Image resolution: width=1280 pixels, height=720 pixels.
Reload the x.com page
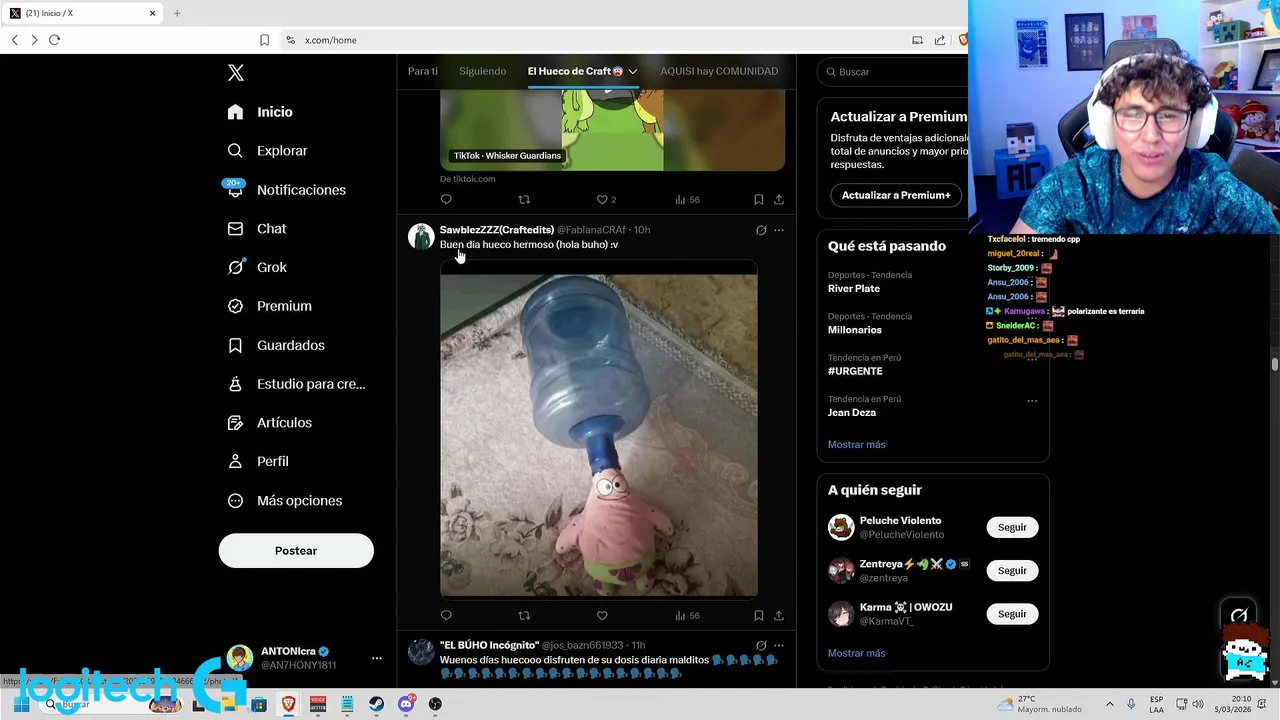point(54,40)
